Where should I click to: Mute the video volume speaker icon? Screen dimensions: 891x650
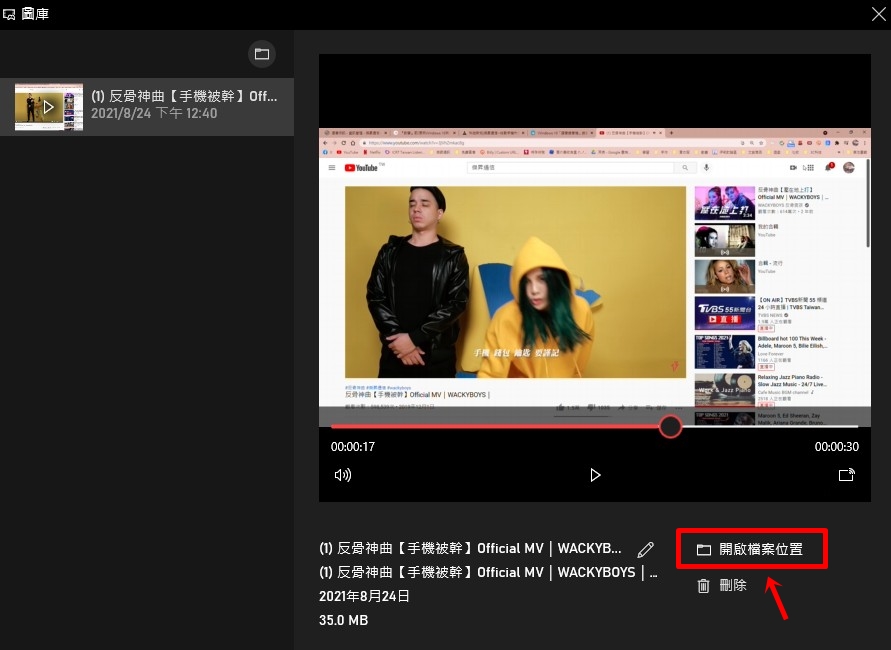coord(343,475)
